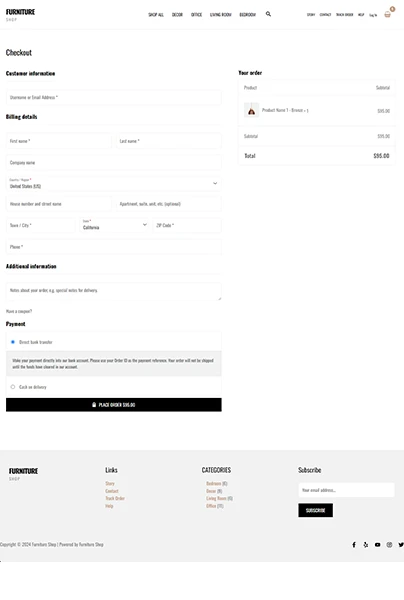Open the Instagram social icon
Image resolution: width=404 pixels, height=600 pixels.
click(x=389, y=545)
